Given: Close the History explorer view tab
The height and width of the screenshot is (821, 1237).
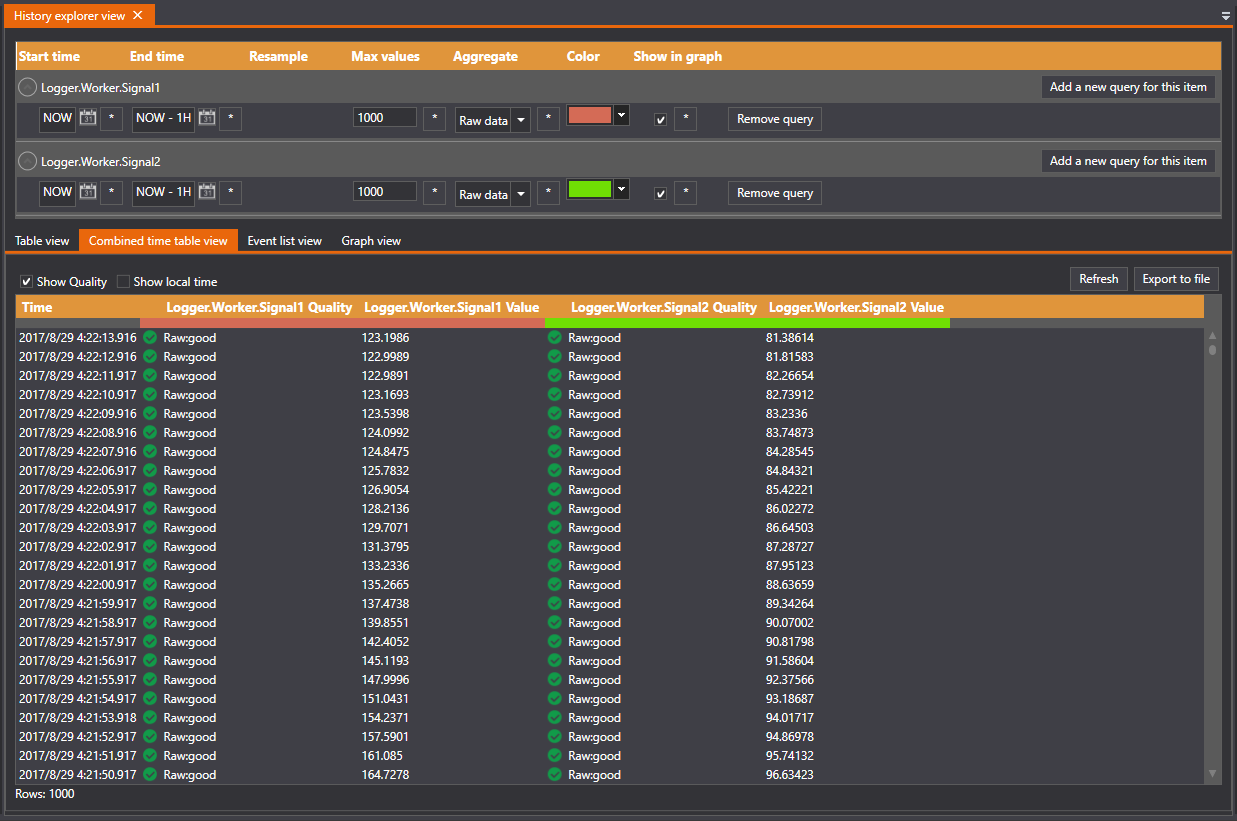Looking at the screenshot, I should 138,15.
